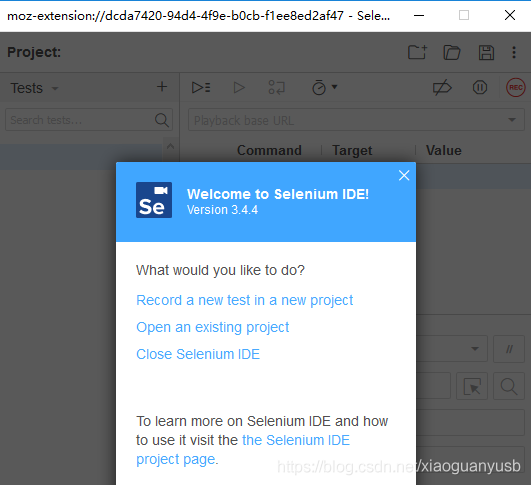Close the Selenium IDE window
This screenshot has width=531, height=485.
[x=510, y=15]
